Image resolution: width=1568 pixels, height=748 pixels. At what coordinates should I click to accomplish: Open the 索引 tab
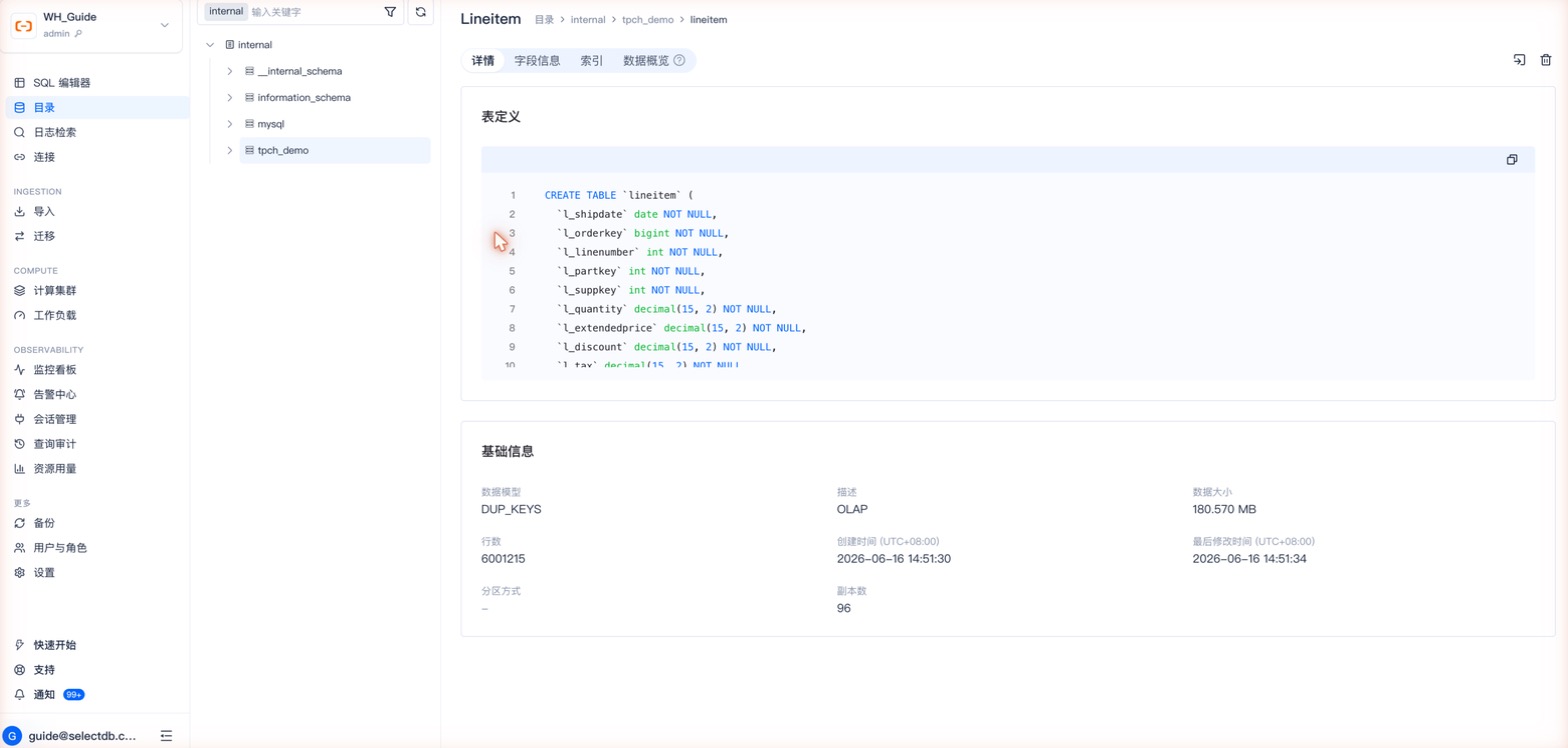(592, 60)
